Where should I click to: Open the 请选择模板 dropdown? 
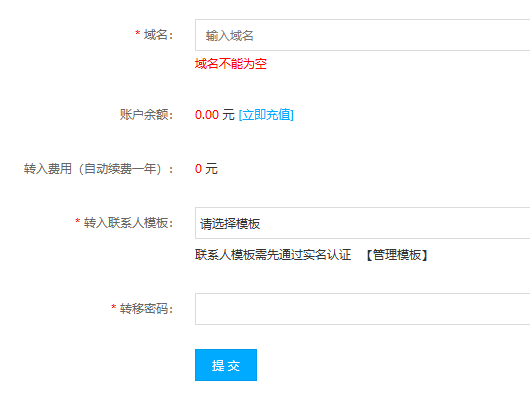pos(362,223)
